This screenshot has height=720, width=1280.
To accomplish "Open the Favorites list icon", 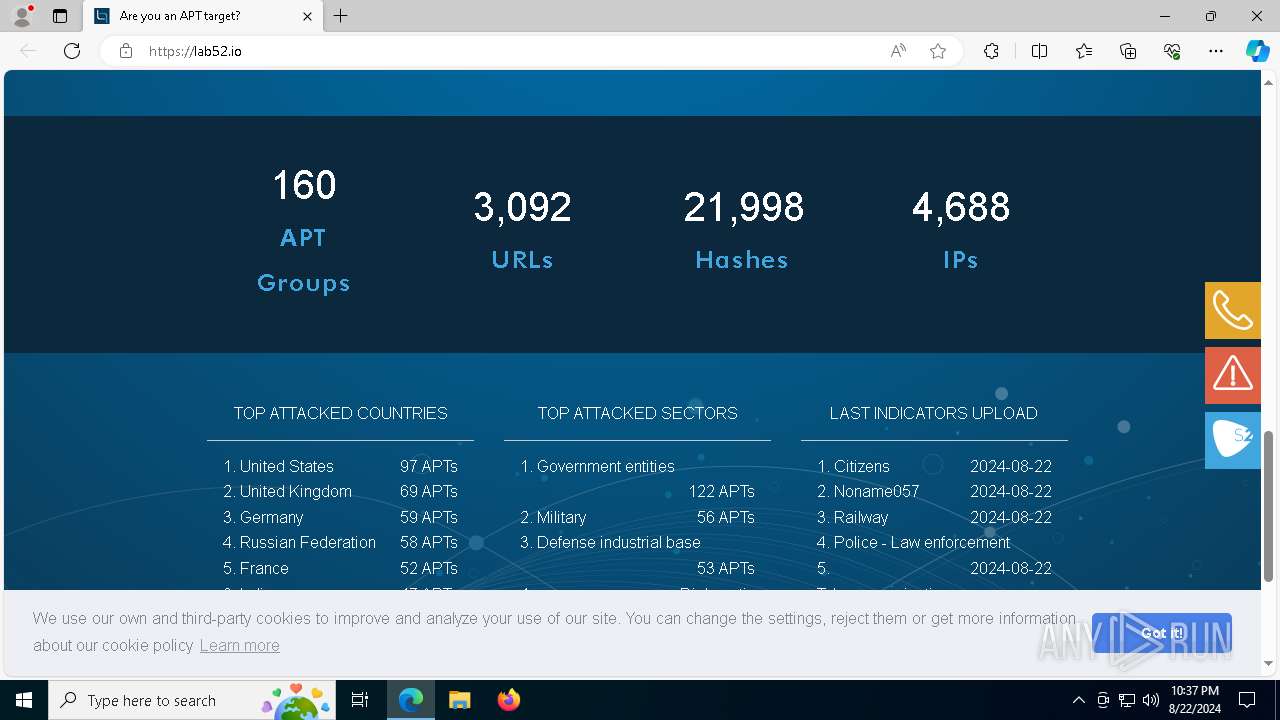I will [x=1084, y=51].
